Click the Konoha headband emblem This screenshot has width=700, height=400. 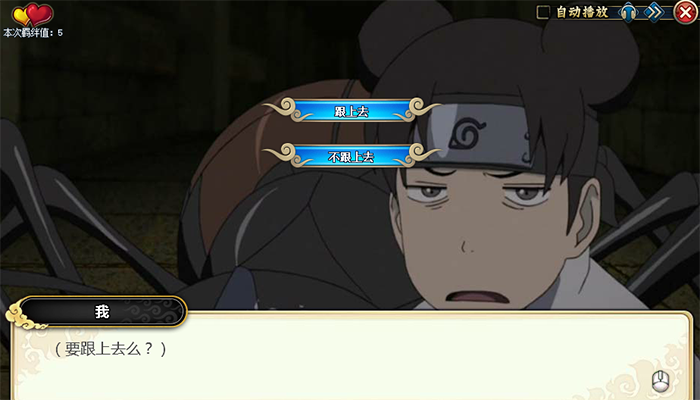(x=467, y=133)
